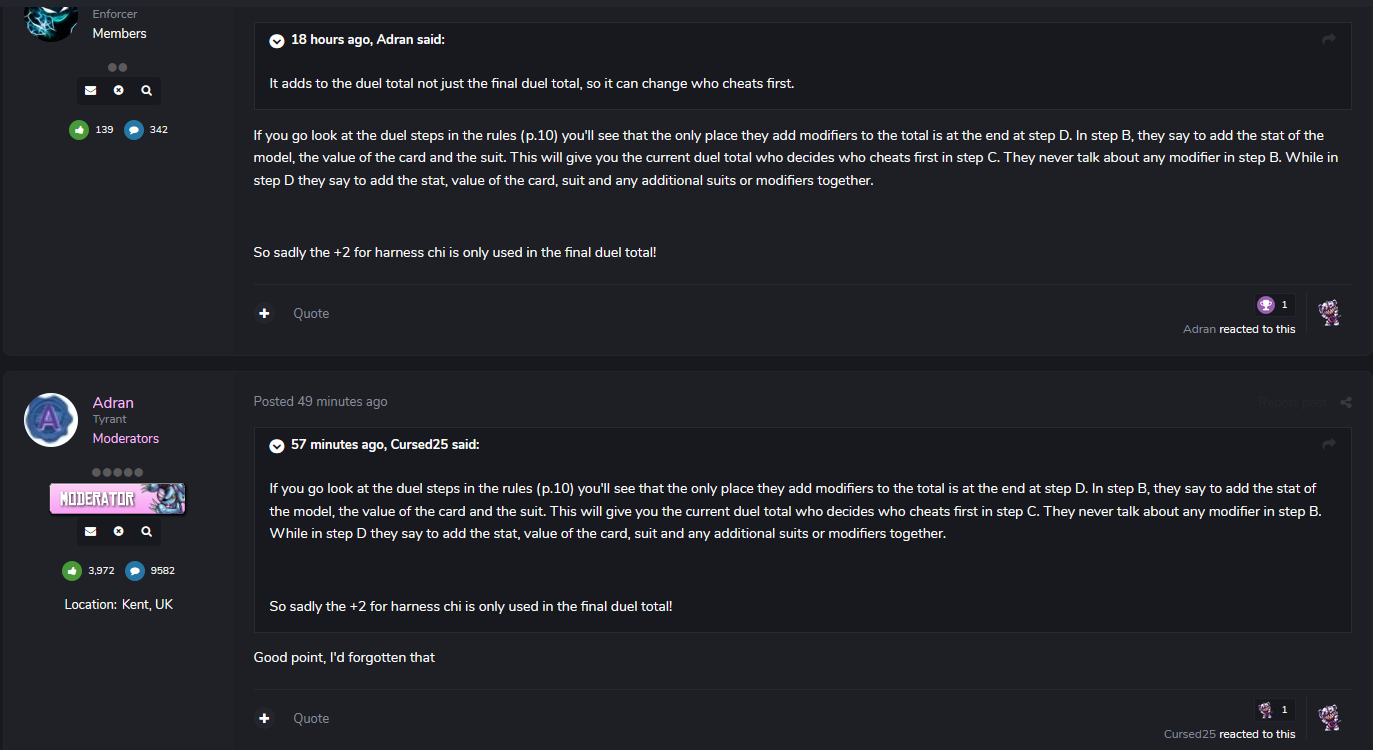The image size is (1373, 750).
Task: Open Adran's circular avatar image
Action: coord(51,420)
